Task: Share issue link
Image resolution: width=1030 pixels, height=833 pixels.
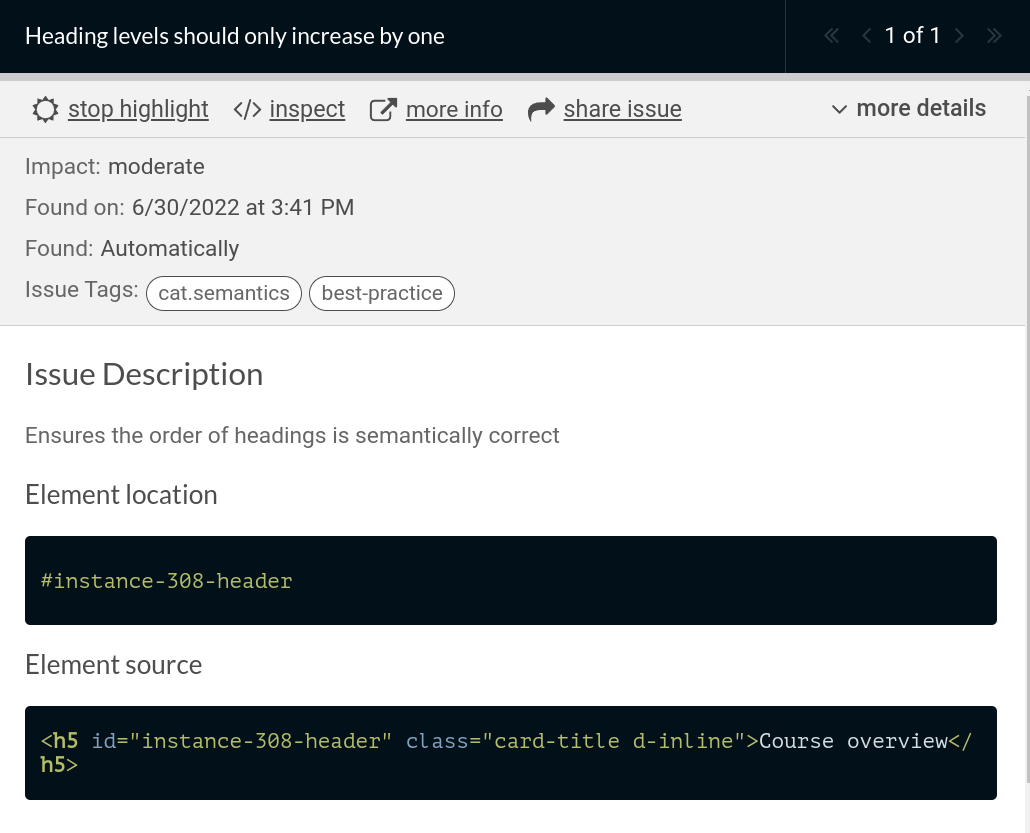Action: pos(622,109)
